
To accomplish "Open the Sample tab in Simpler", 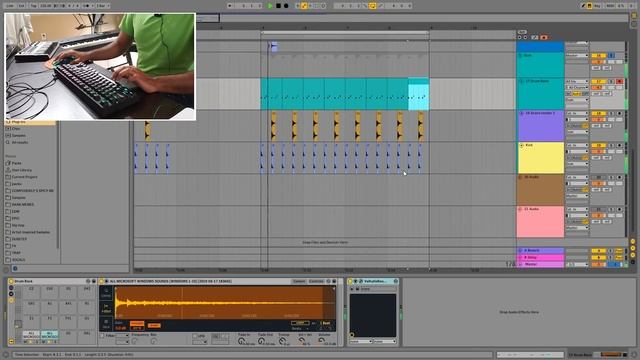I will pyautogui.click(x=299, y=282).
